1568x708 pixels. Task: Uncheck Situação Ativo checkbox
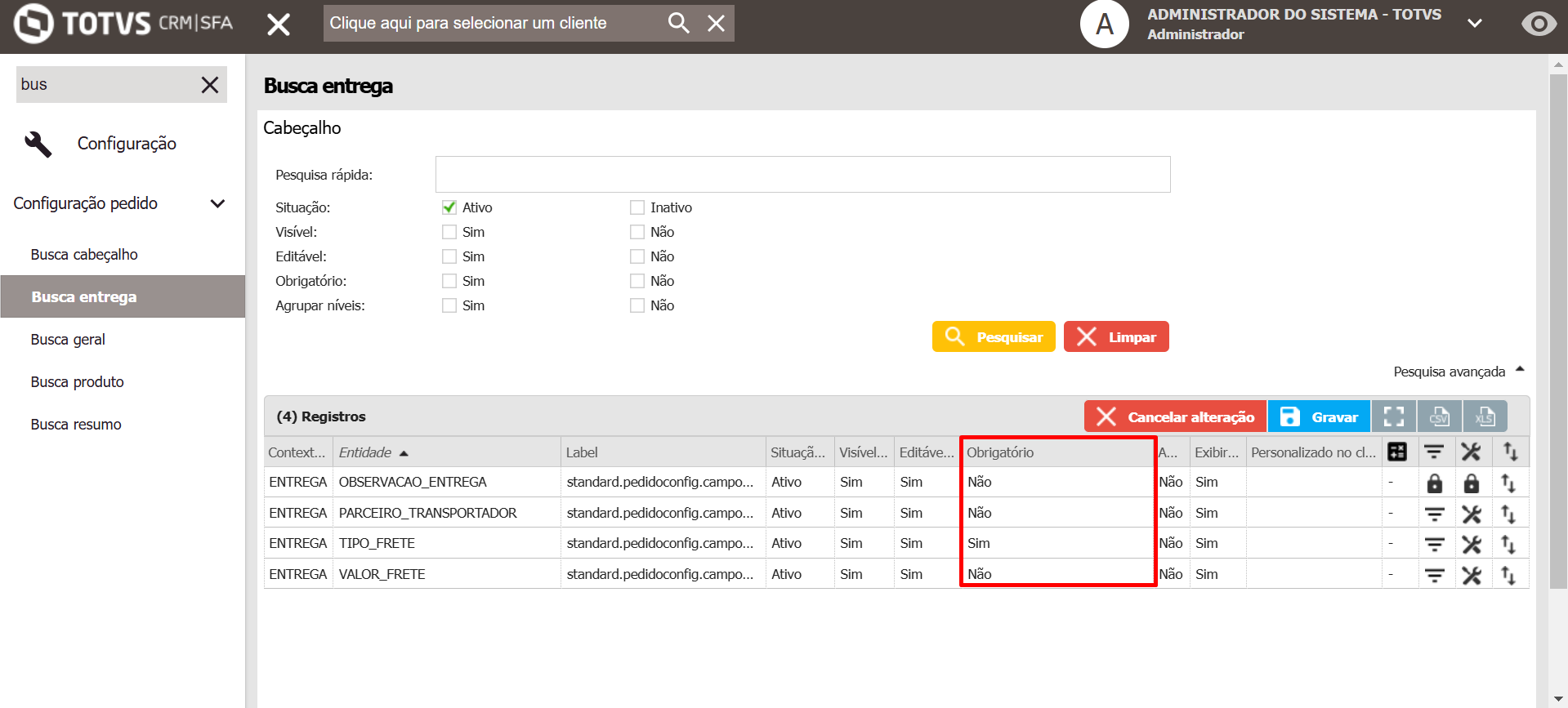(x=449, y=207)
